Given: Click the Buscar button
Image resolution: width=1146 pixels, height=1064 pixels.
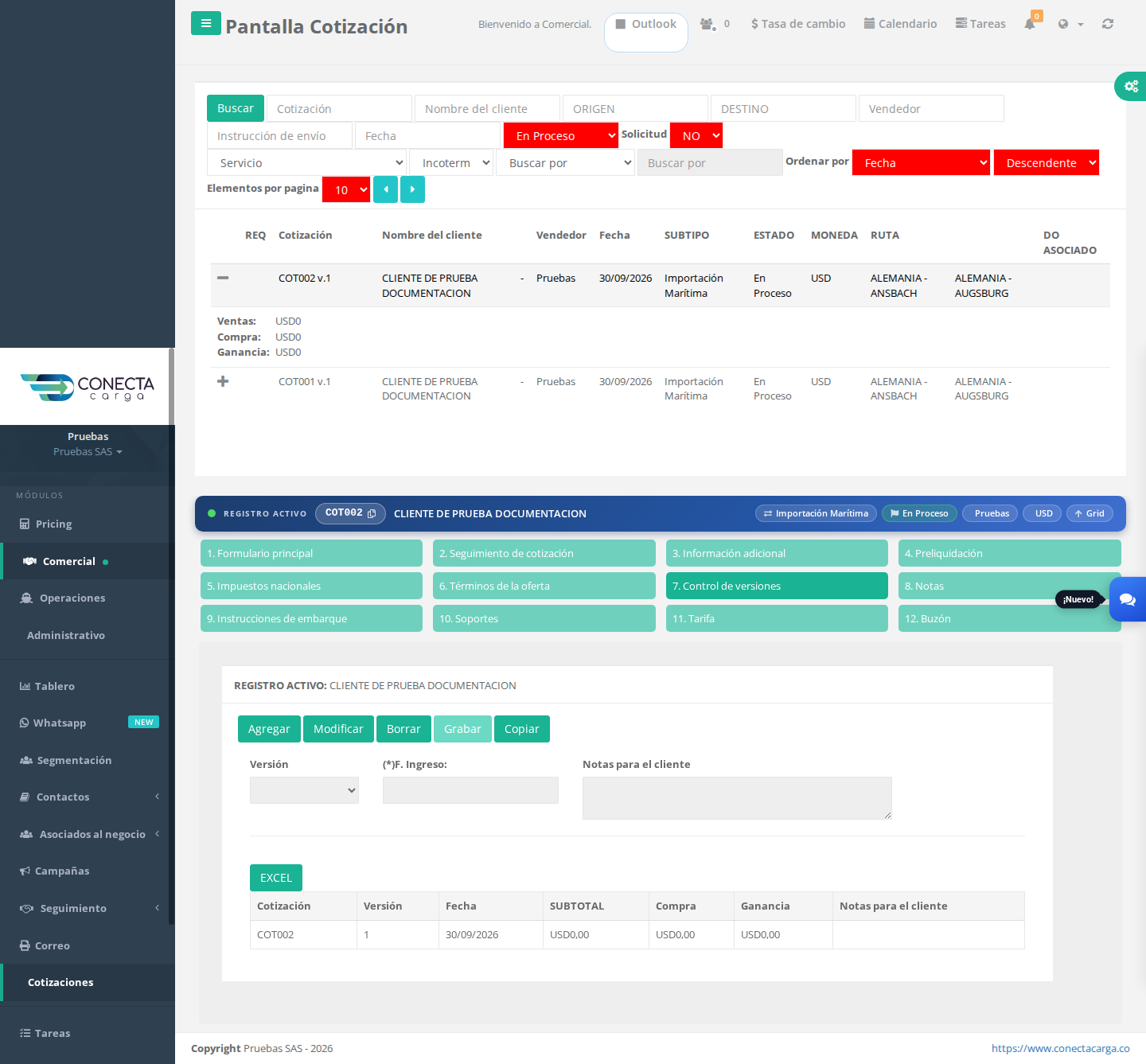Looking at the screenshot, I should (x=236, y=108).
